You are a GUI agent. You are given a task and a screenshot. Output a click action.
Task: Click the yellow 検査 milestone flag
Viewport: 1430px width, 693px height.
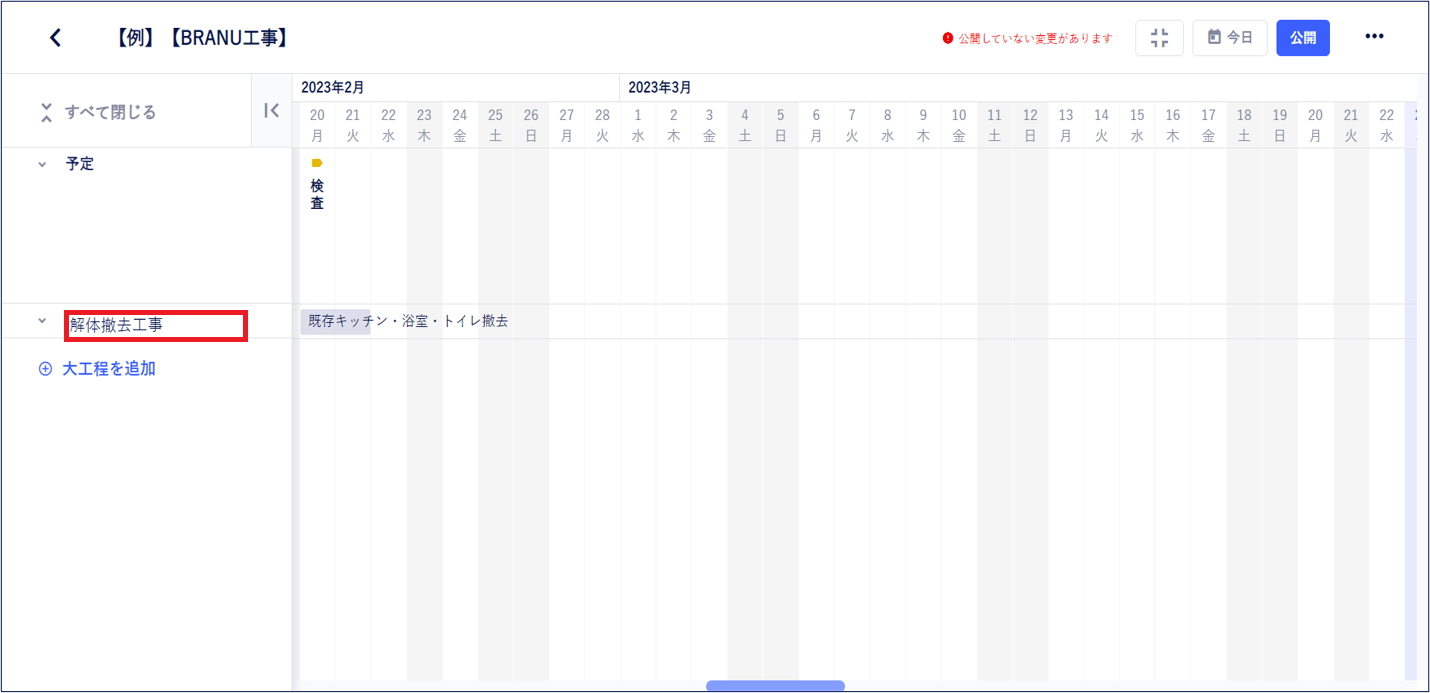[x=317, y=163]
